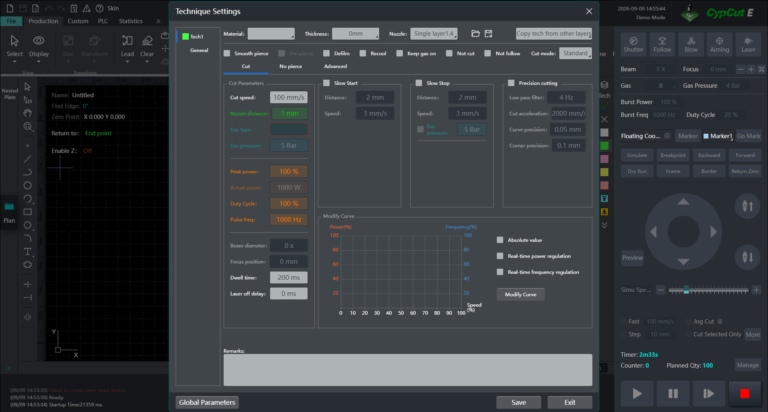Open the Advanced tab
Viewport: 768px width, 412px height.
[336, 66]
